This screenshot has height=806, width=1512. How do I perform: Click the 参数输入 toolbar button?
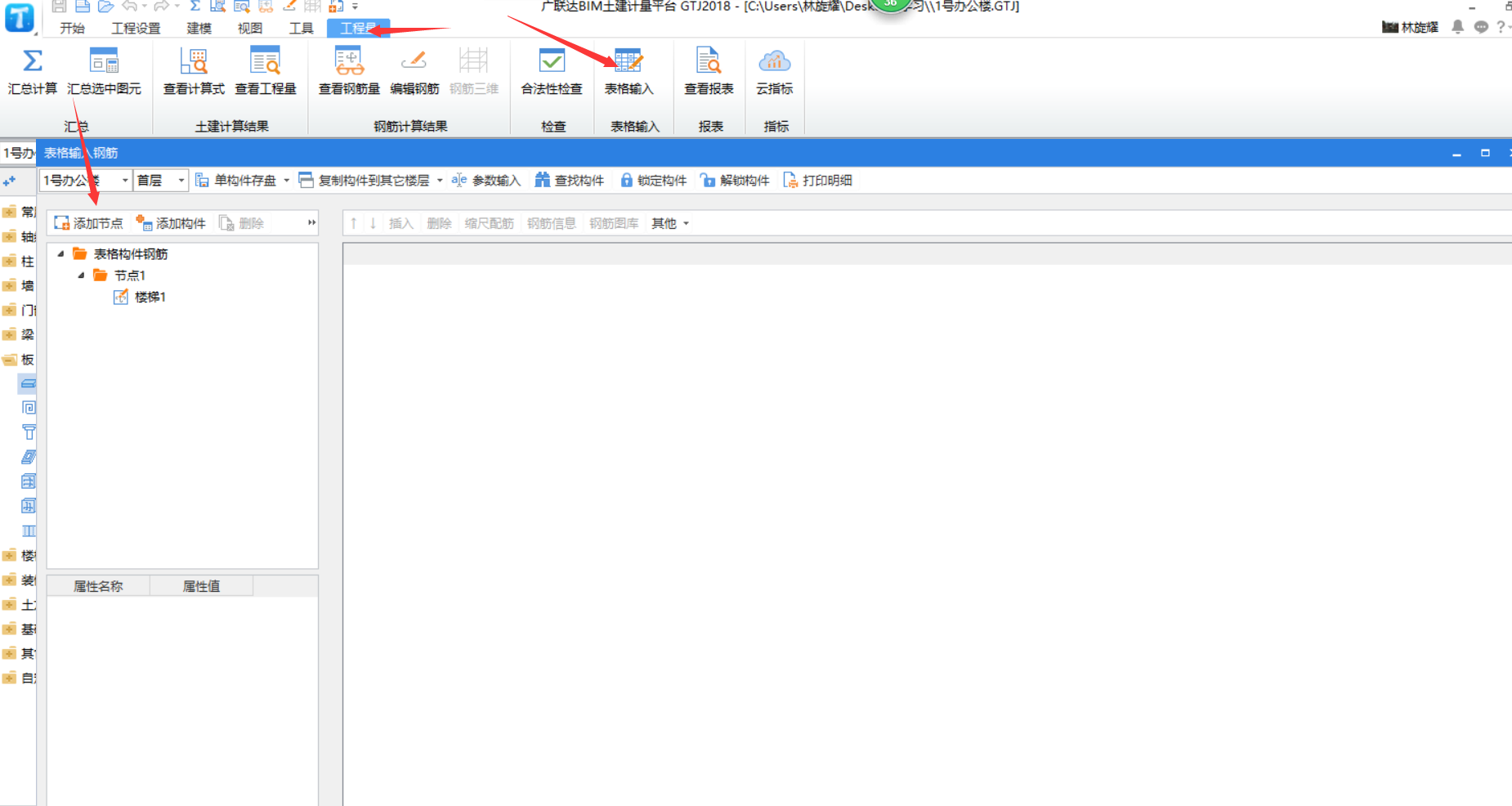(x=486, y=181)
